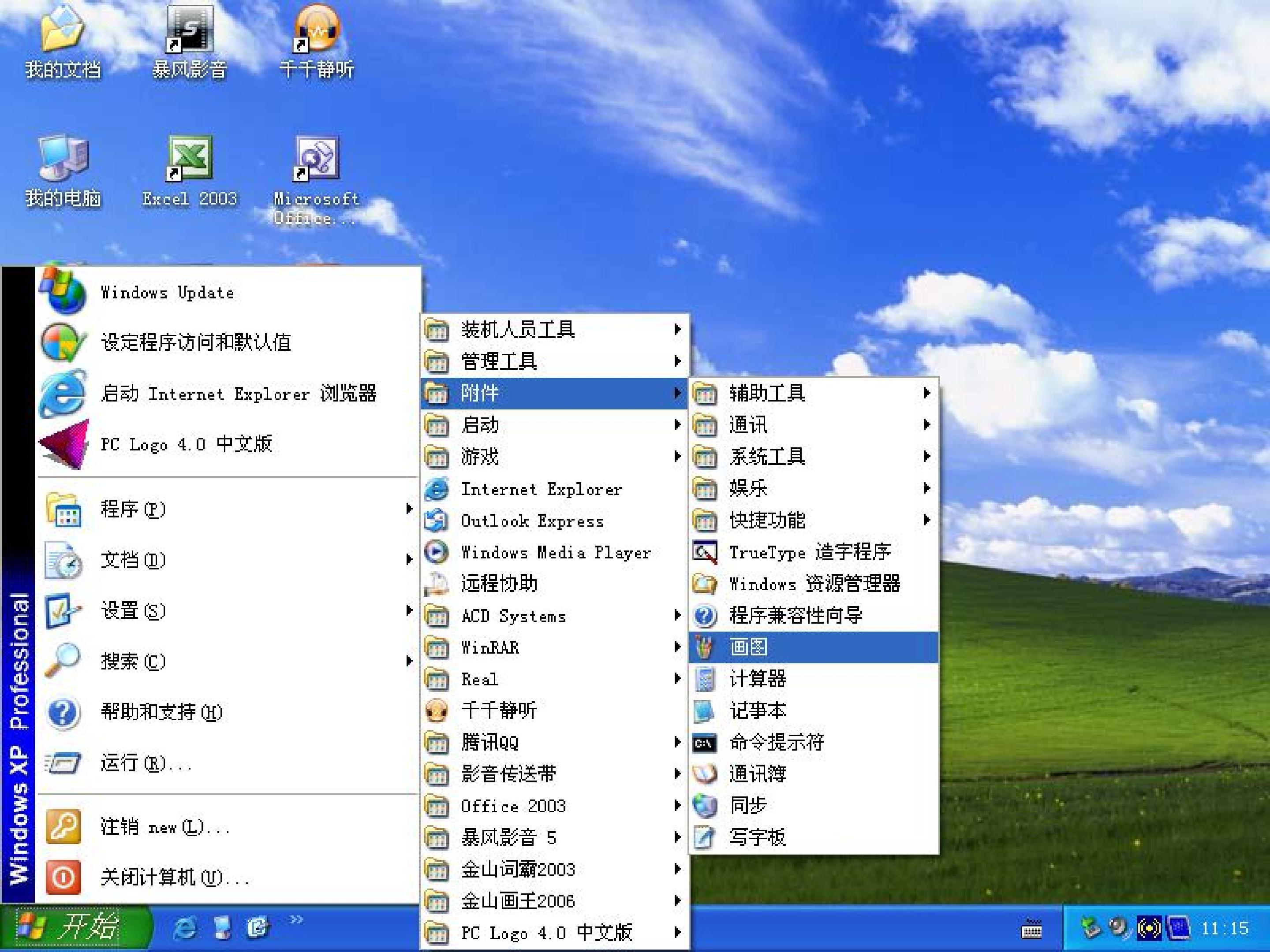The height and width of the screenshot is (952, 1270).
Task: Open 程序兼容性向导
Action: [814, 616]
